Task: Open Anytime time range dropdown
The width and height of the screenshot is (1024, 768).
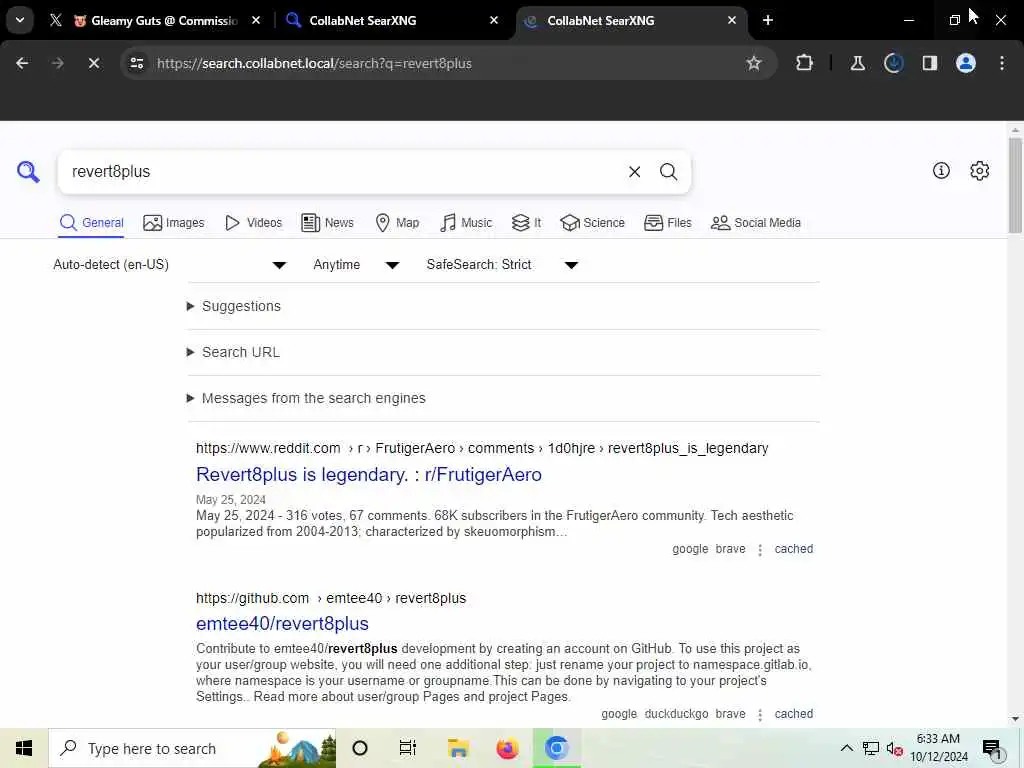Action: [356, 264]
